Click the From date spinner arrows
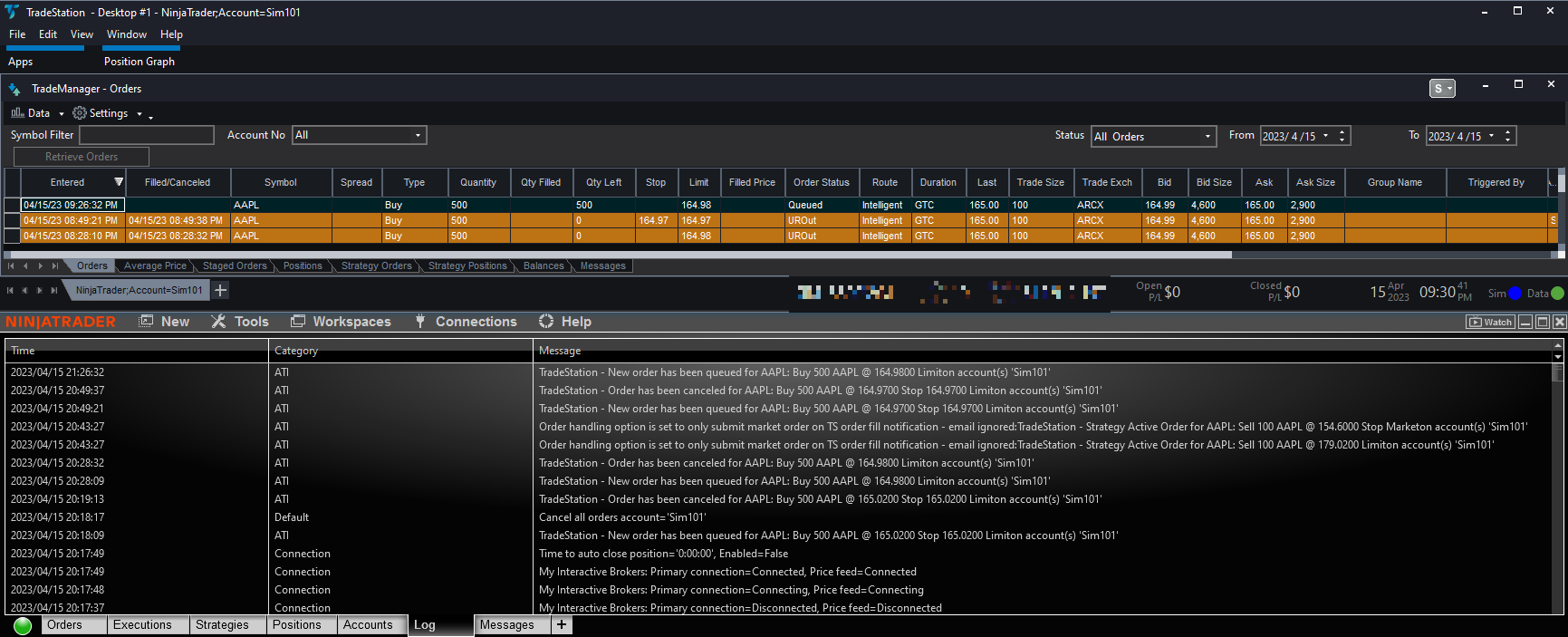This screenshot has width=1568, height=637. click(x=1342, y=136)
